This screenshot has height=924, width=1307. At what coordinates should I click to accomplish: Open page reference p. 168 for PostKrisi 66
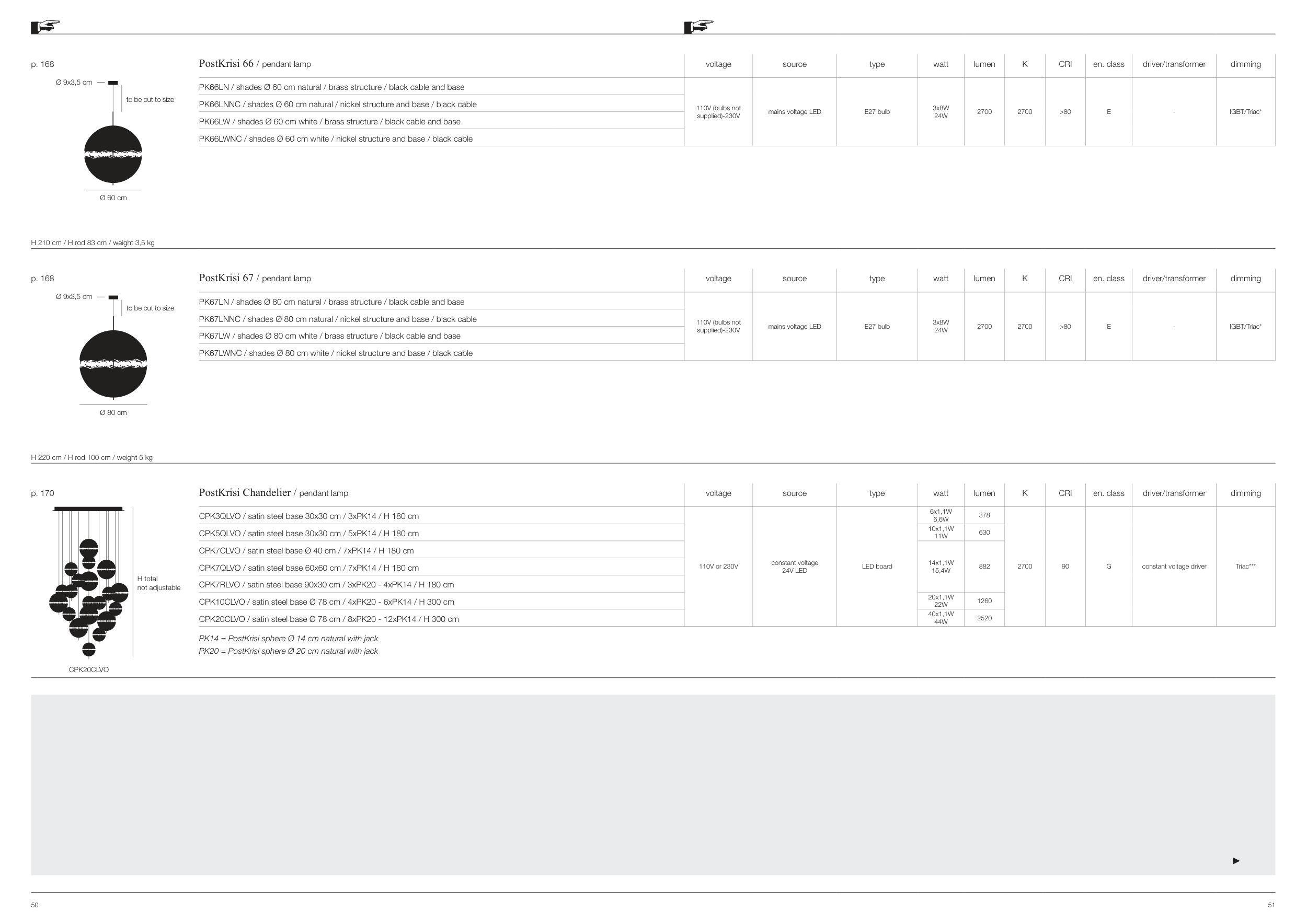[43, 64]
